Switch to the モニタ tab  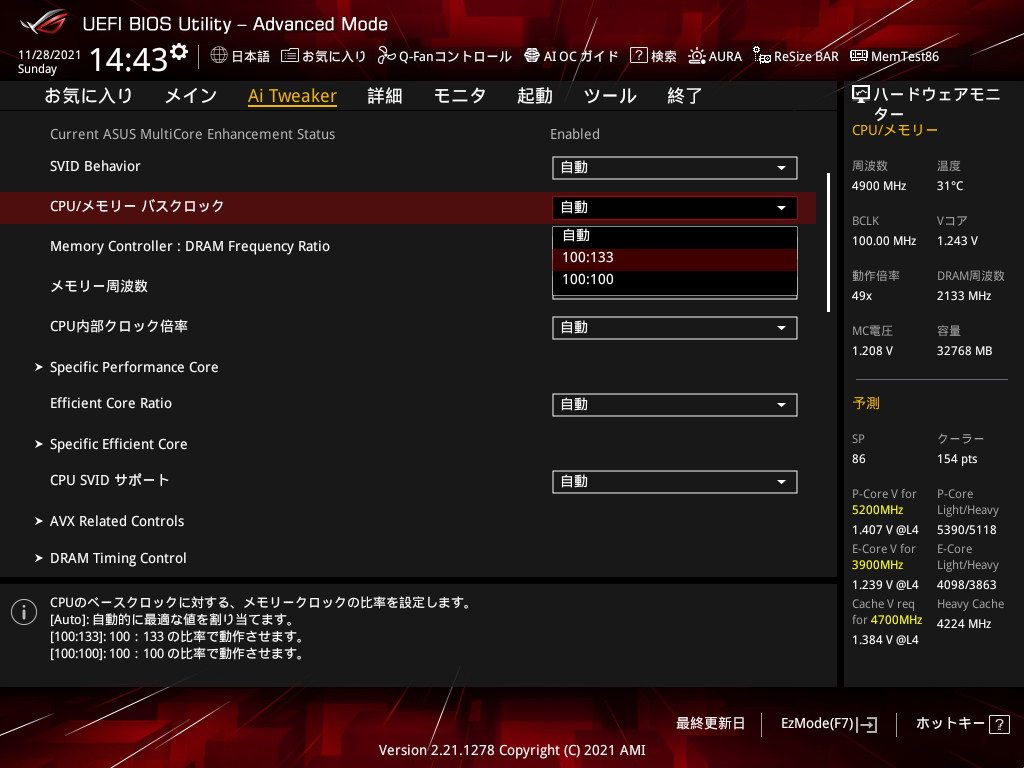click(460, 96)
